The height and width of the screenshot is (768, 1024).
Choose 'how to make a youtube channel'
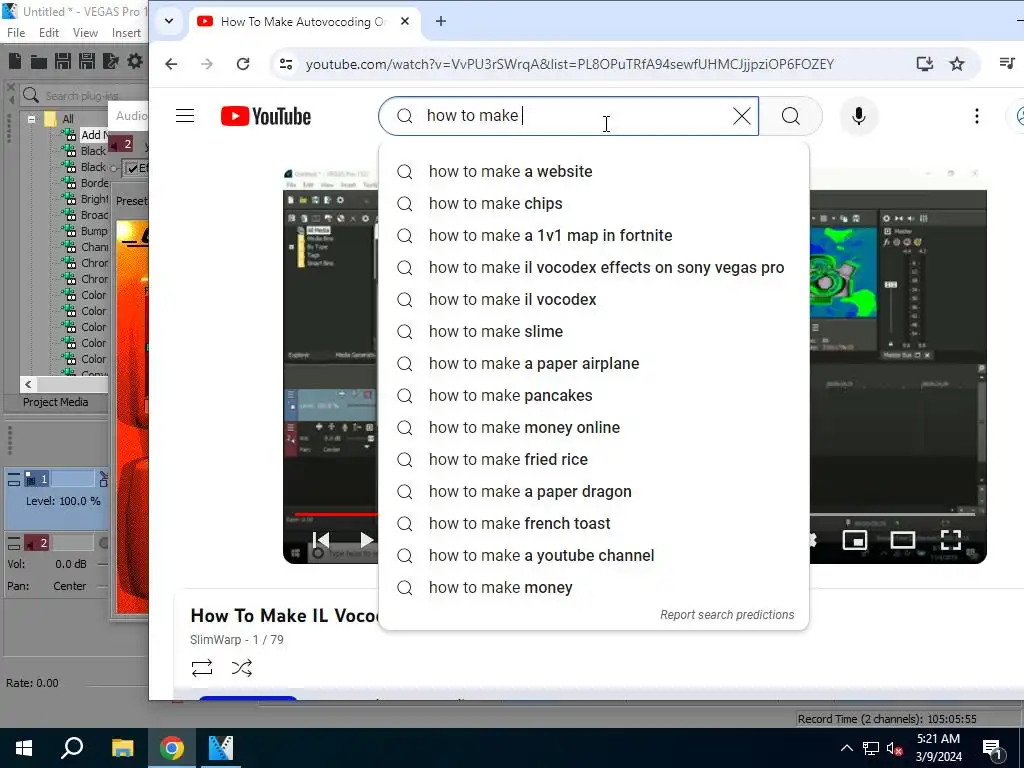tap(594, 555)
